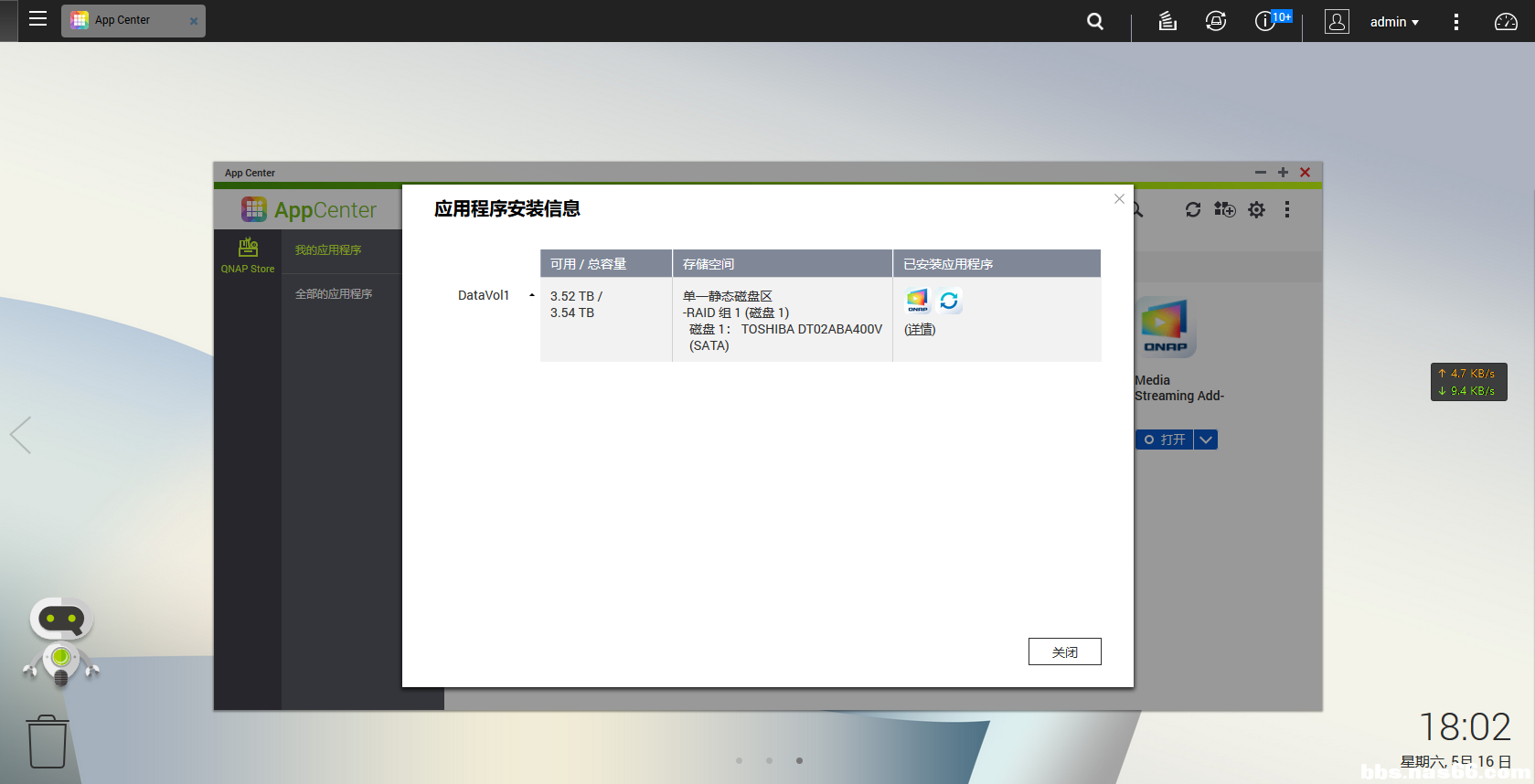Open App Center three-dot more menu

pyautogui.click(x=1287, y=209)
